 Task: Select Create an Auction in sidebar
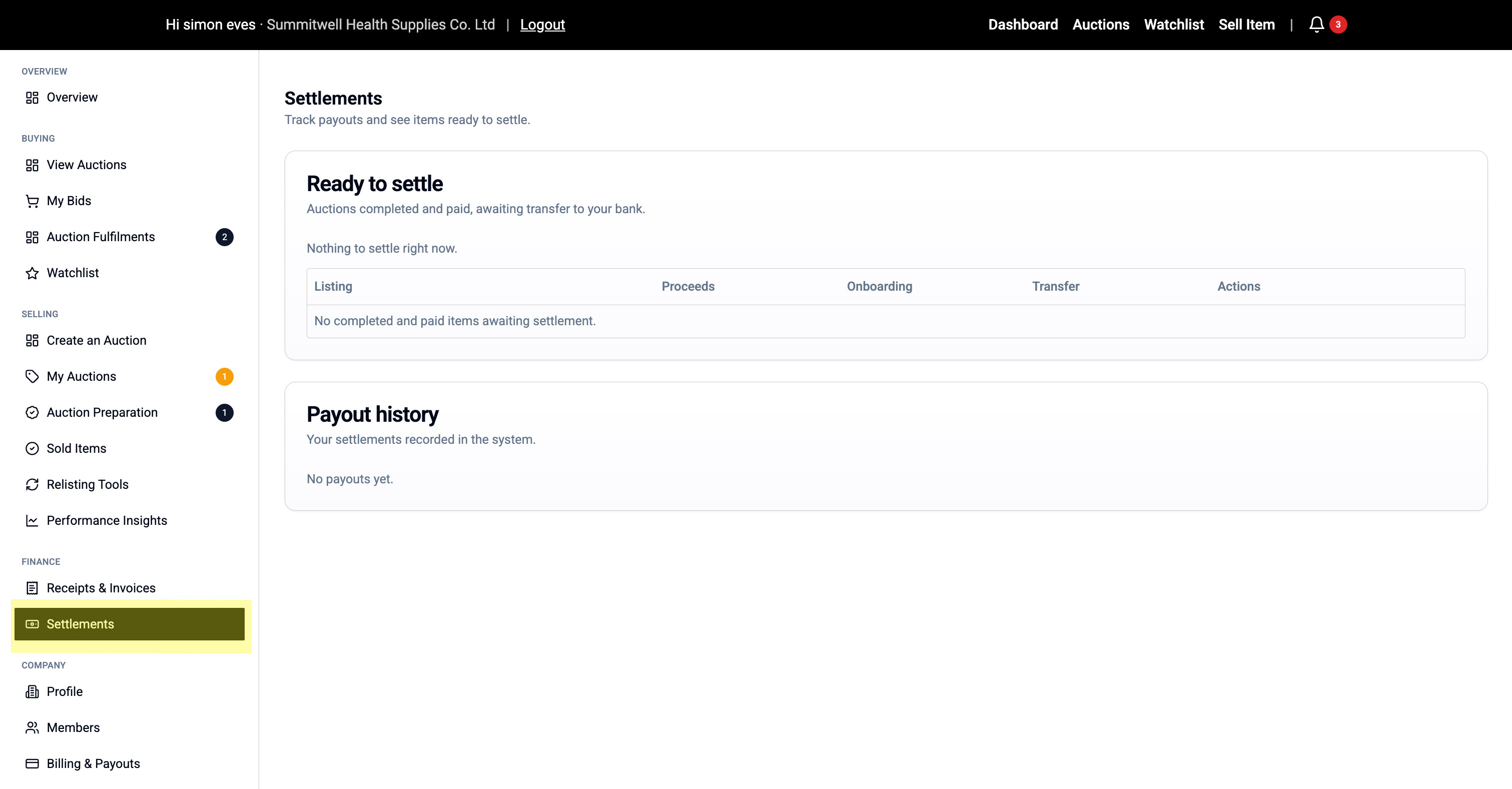[96, 341]
